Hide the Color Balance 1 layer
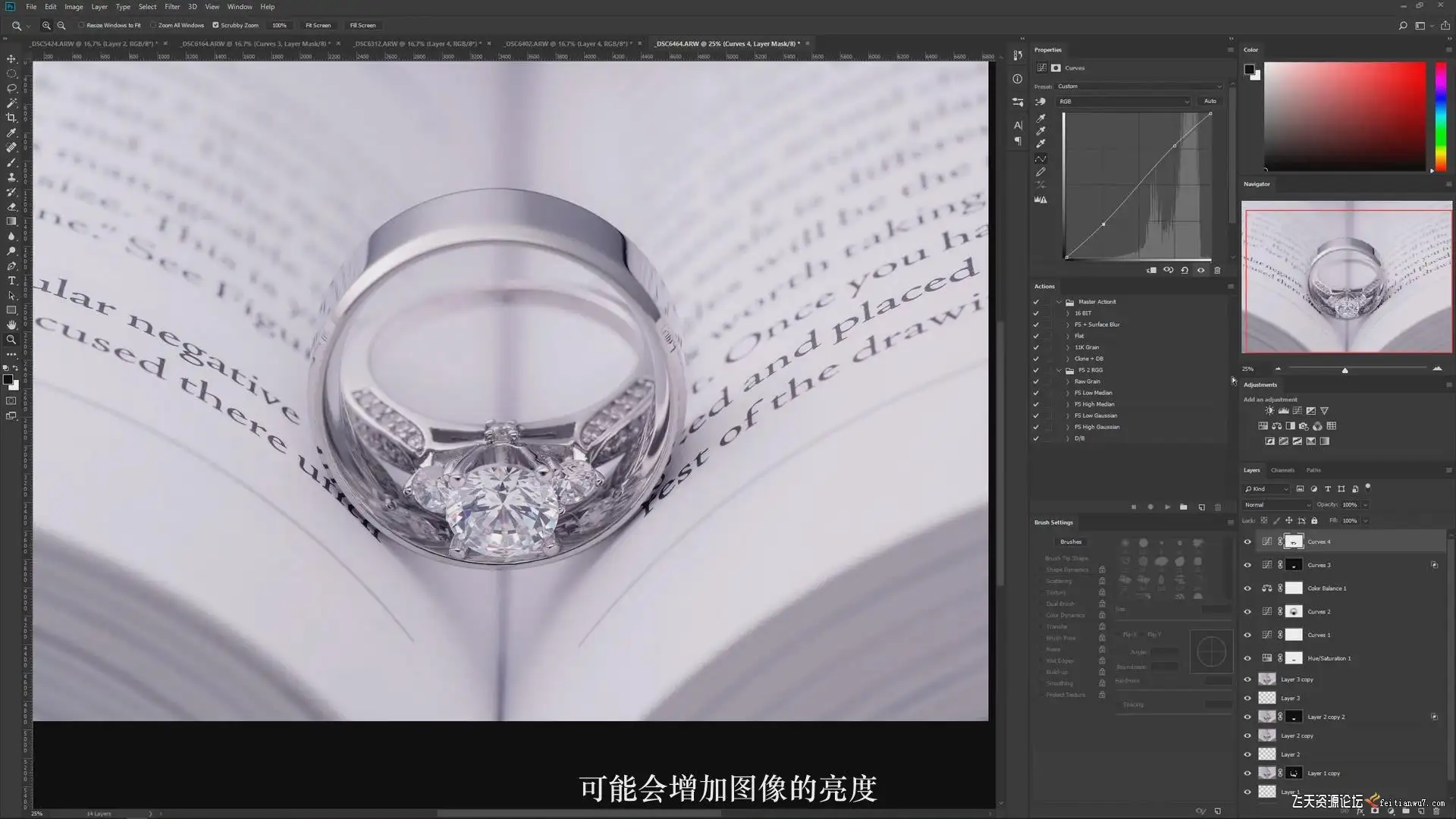1456x819 pixels. [x=1247, y=588]
